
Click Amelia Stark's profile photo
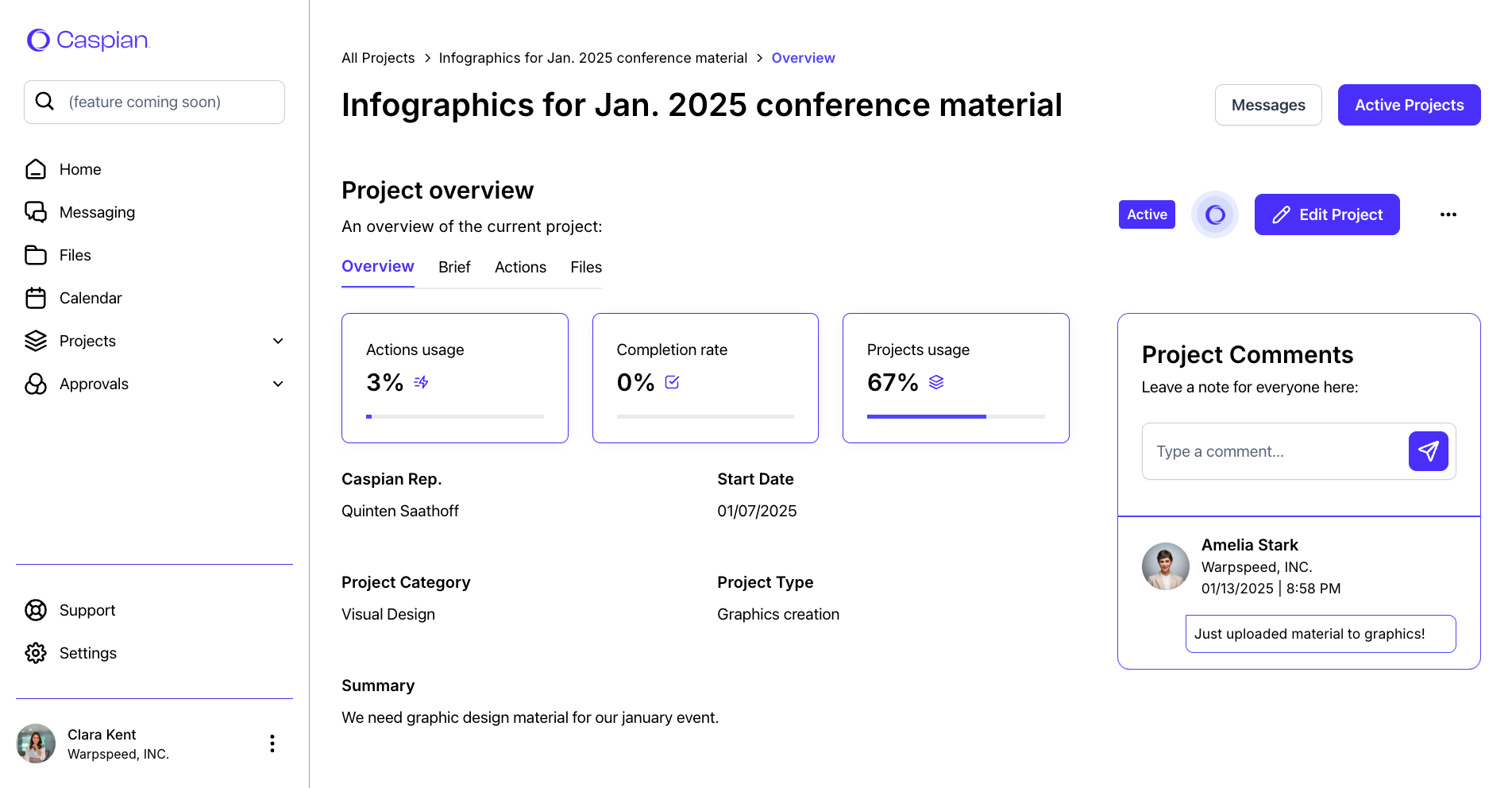click(x=1165, y=566)
